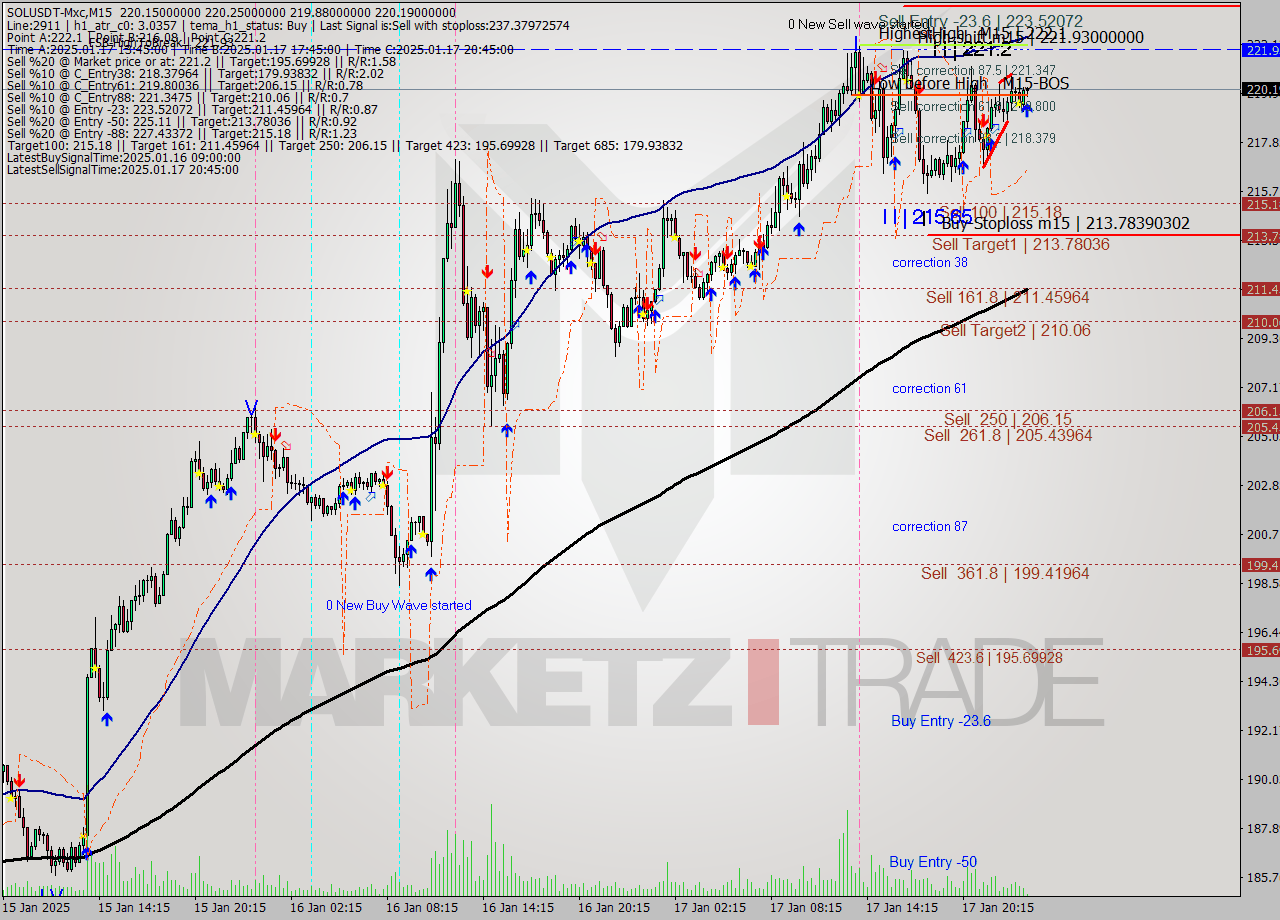Click the 17 Jan 14:15 time label
Screen dimensions: 1280x920
pyautogui.click(x=902, y=908)
